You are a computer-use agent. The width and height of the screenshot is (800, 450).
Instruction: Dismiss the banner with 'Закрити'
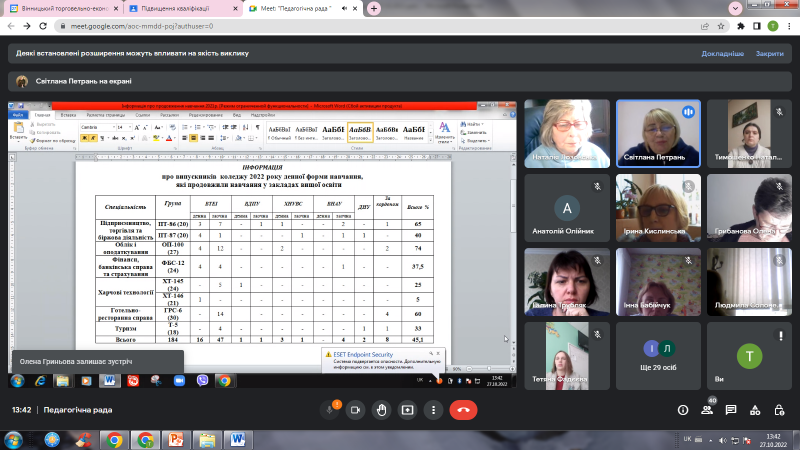coord(769,53)
